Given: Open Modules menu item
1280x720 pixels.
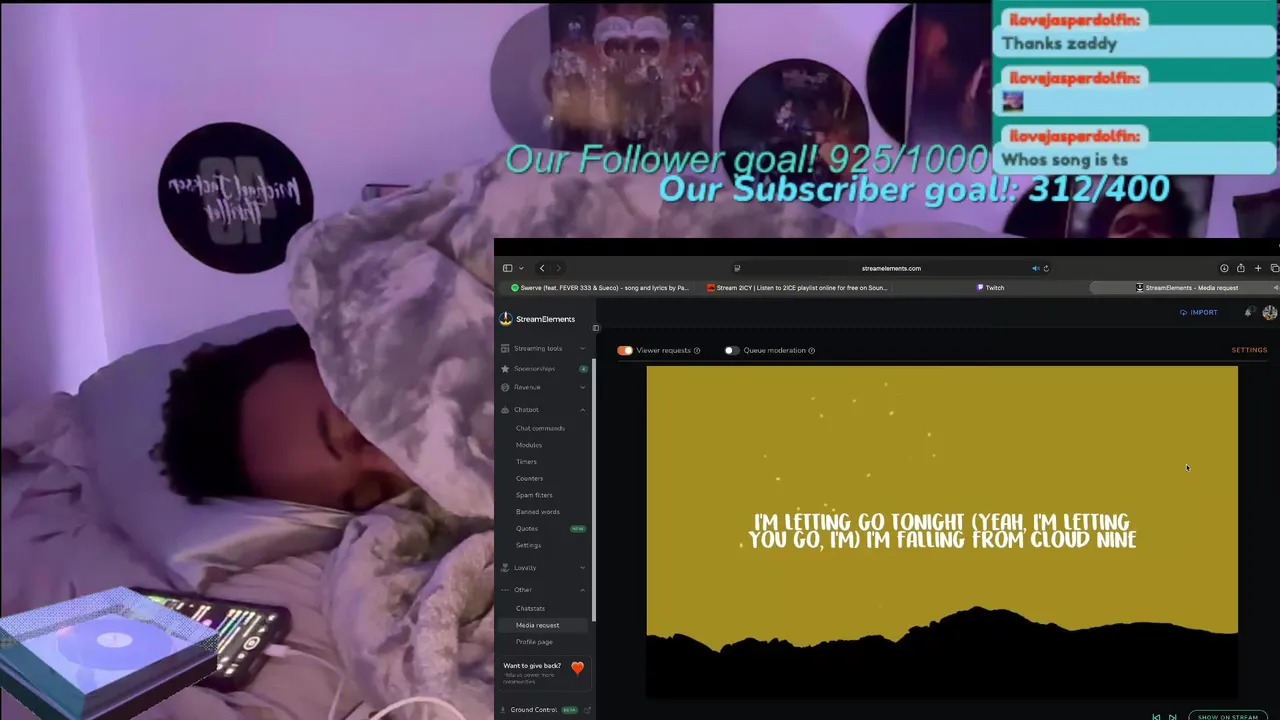Looking at the screenshot, I should [529, 445].
